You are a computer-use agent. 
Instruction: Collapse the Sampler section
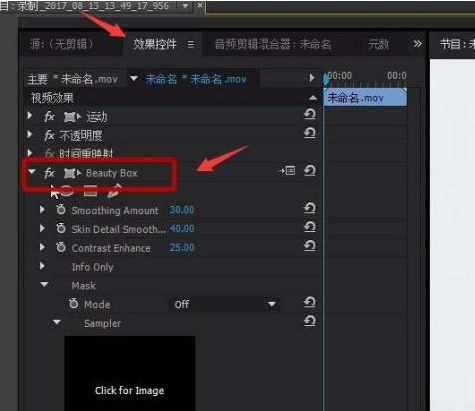click(57, 322)
